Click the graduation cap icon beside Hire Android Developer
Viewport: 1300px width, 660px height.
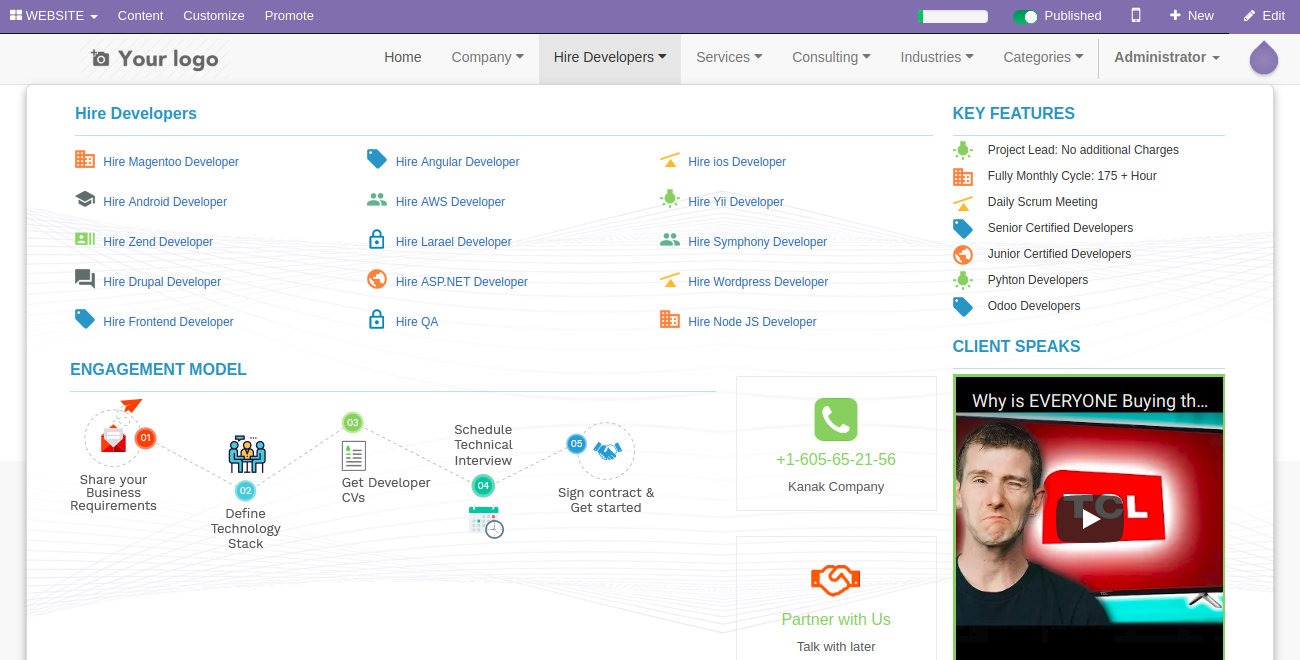point(85,199)
